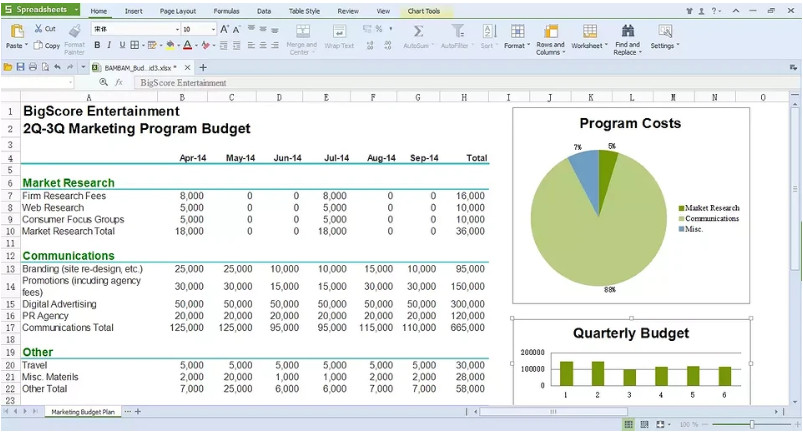Open the Chart Tools tab
The image size is (803, 432).
pyautogui.click(x=423, y=11)
